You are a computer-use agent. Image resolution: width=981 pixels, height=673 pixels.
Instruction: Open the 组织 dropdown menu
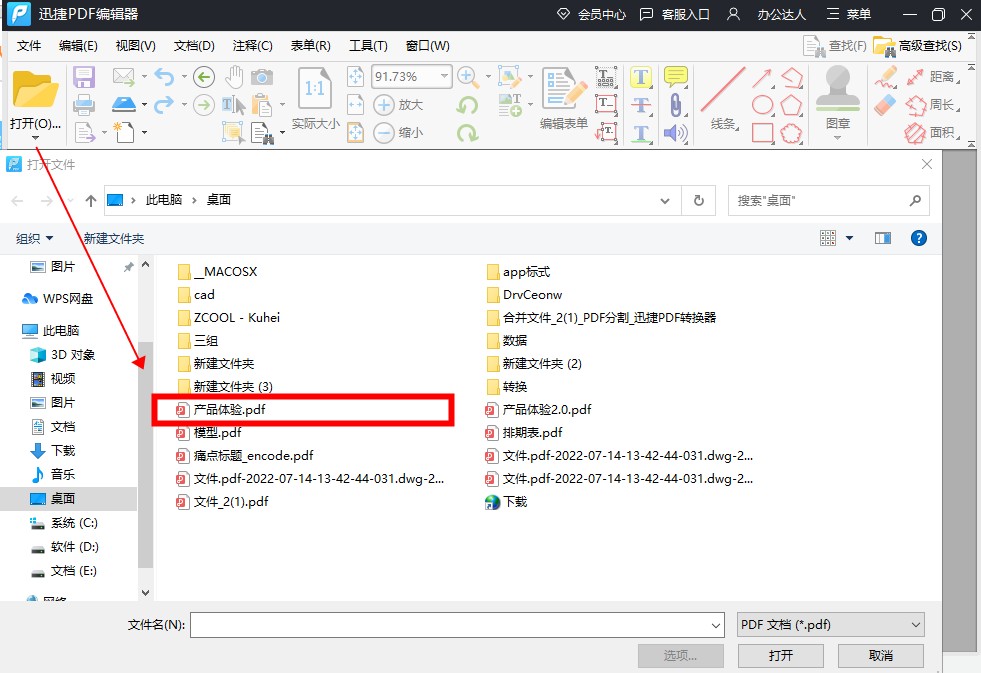tap(35, 238)
